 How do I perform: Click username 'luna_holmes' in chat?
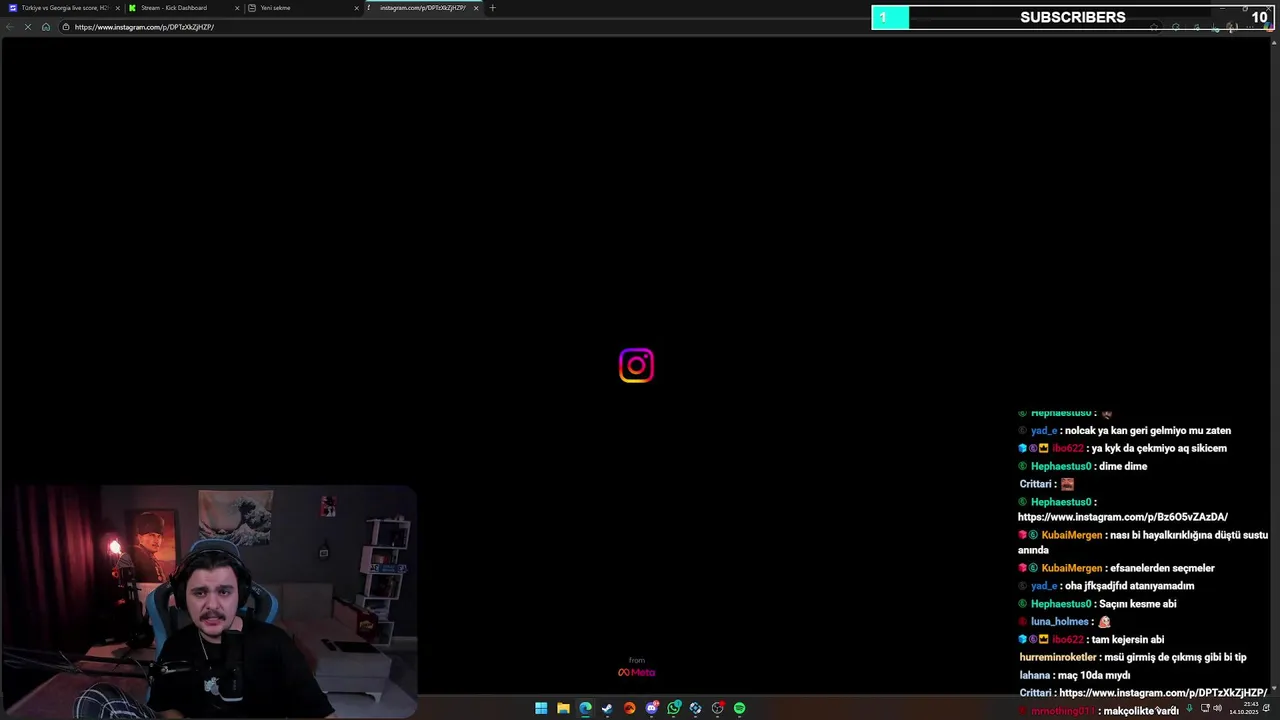pos(1059,622)
